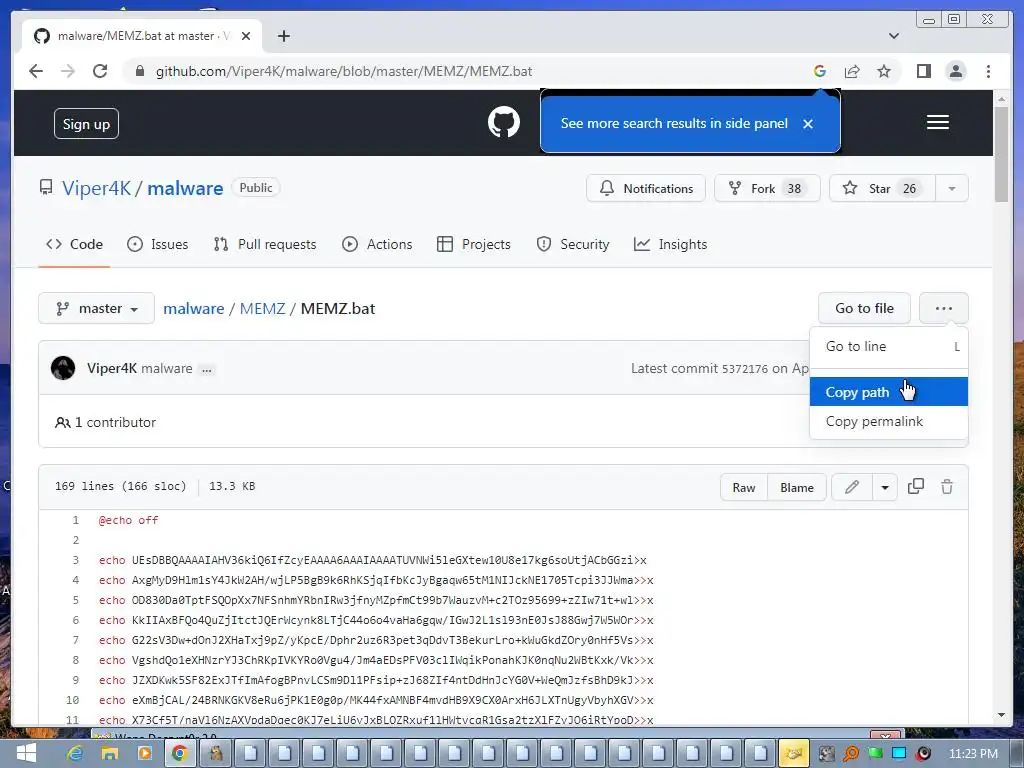The image size is (1024, 768).
Task: Switch to the Projects tab
Action: click(473, 244)
